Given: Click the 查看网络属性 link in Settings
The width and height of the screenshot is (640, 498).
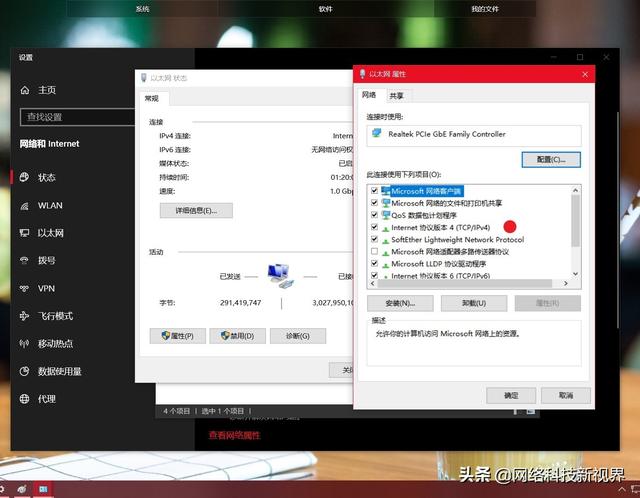Looking at the screenshot, I should [234, 436].
